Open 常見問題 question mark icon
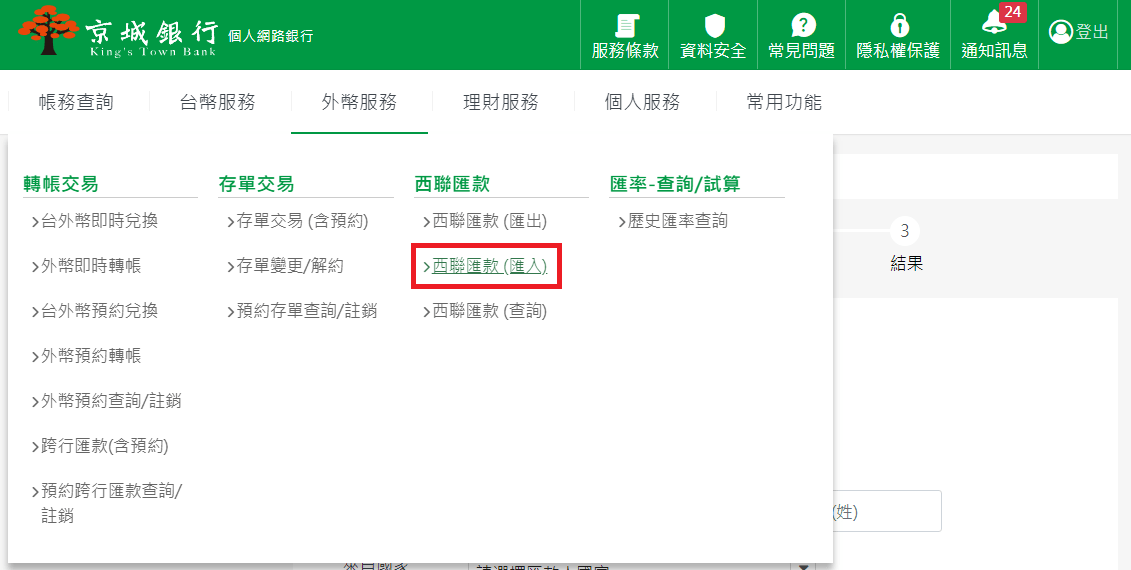 click(801, 25)
